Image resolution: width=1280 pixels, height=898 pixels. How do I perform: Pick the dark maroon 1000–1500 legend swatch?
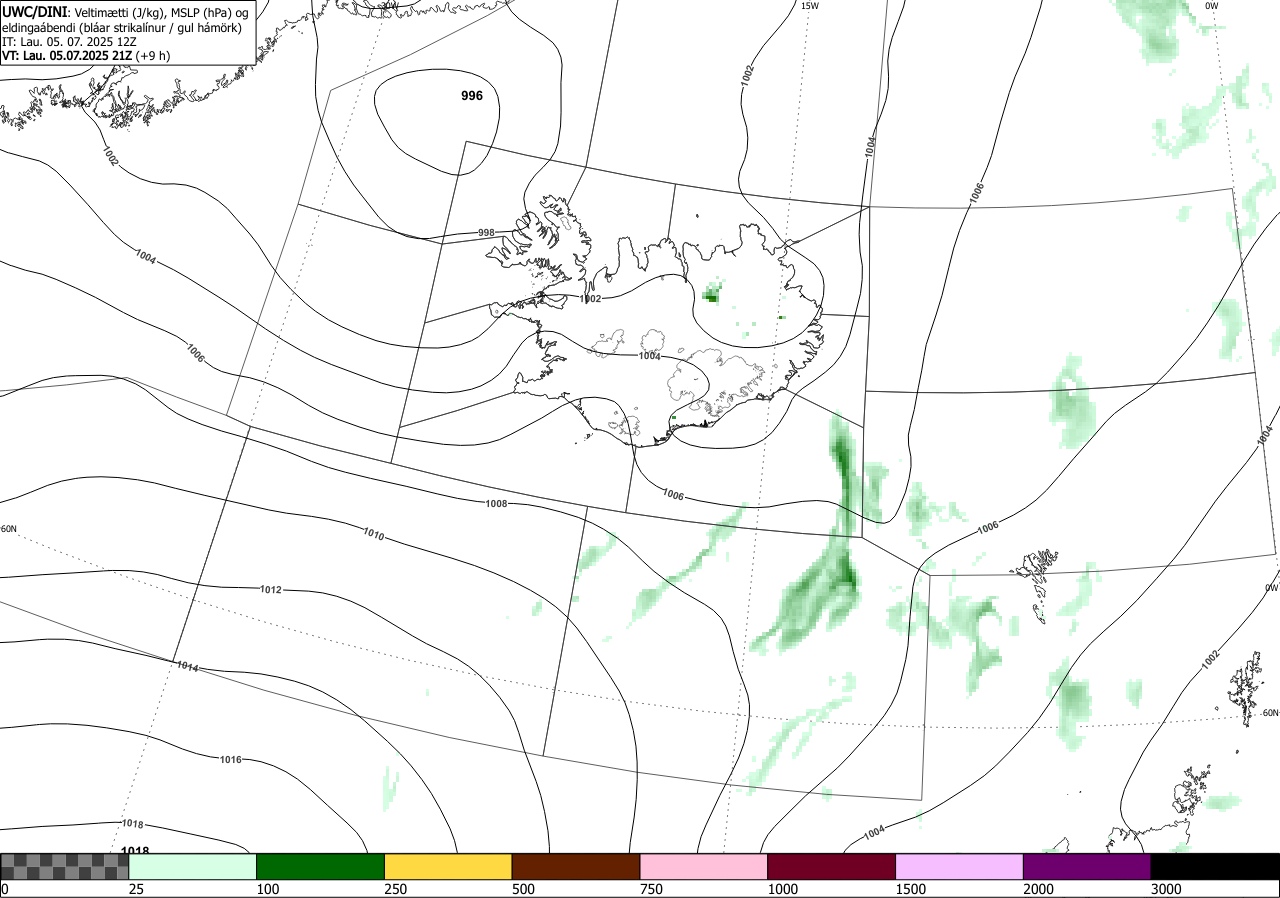832,866
